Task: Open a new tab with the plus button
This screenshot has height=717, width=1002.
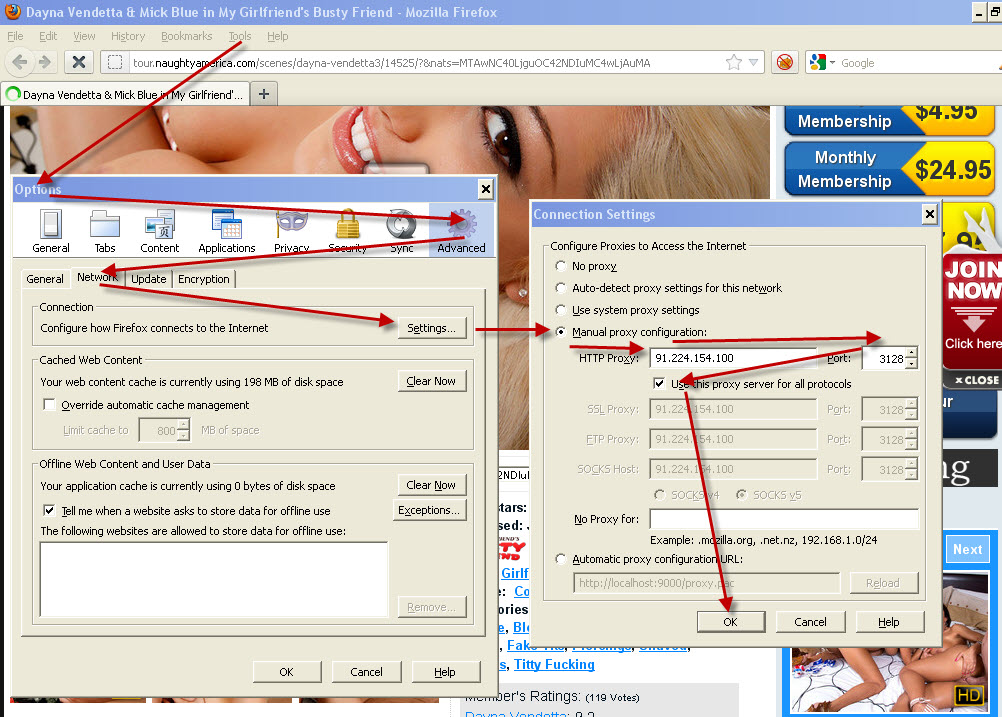Action: coord(264,95)
